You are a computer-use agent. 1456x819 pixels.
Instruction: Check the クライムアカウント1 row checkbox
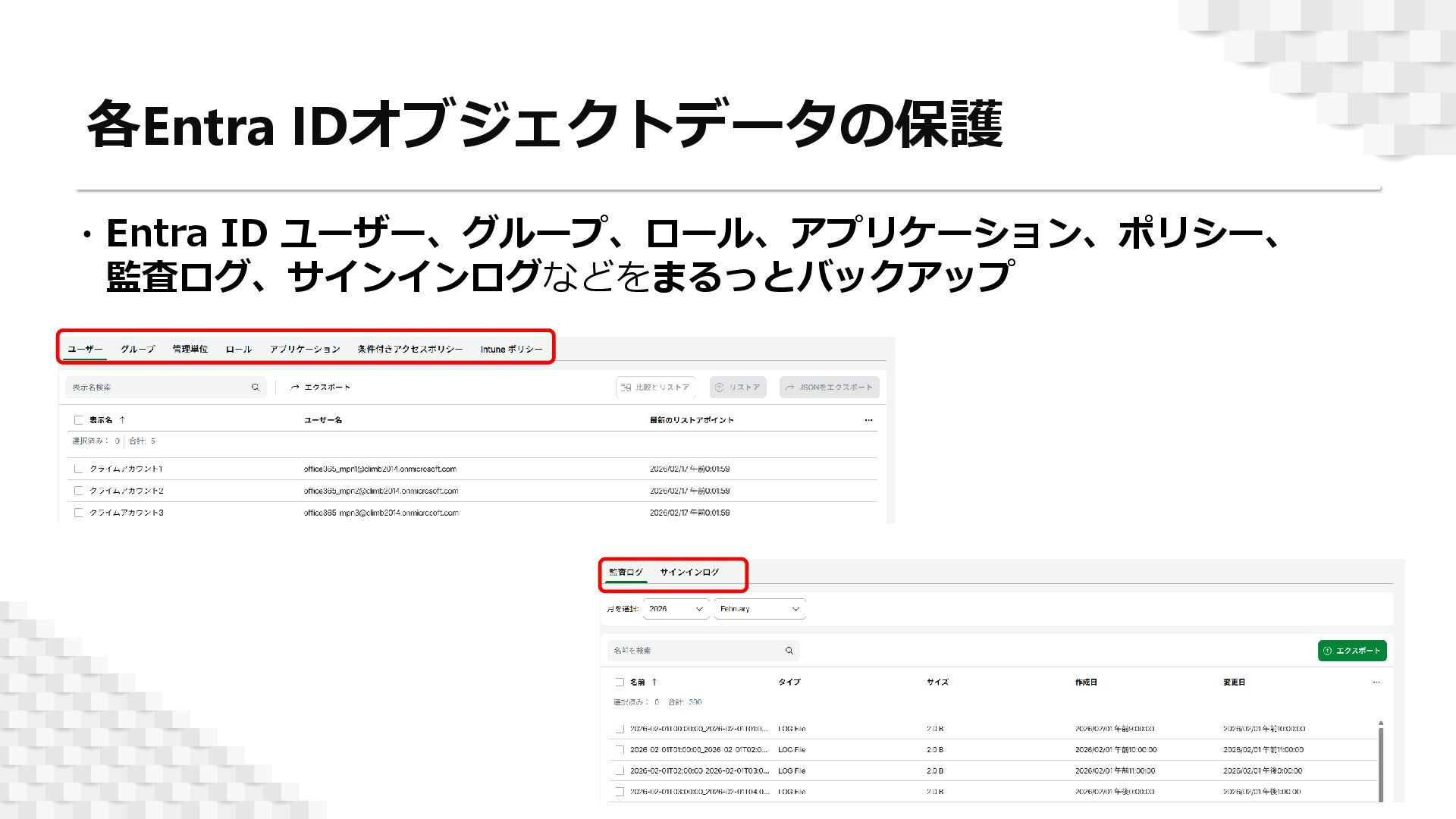[x=78, y=469]
